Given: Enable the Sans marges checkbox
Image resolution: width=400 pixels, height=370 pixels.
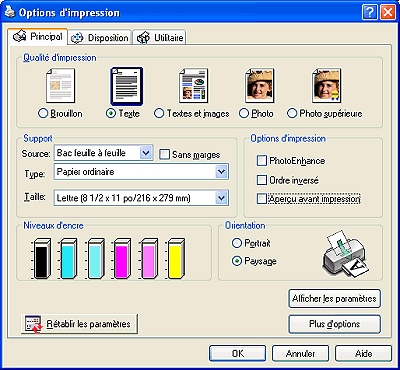Looking at the screenshot, I should tap(164, 154).
